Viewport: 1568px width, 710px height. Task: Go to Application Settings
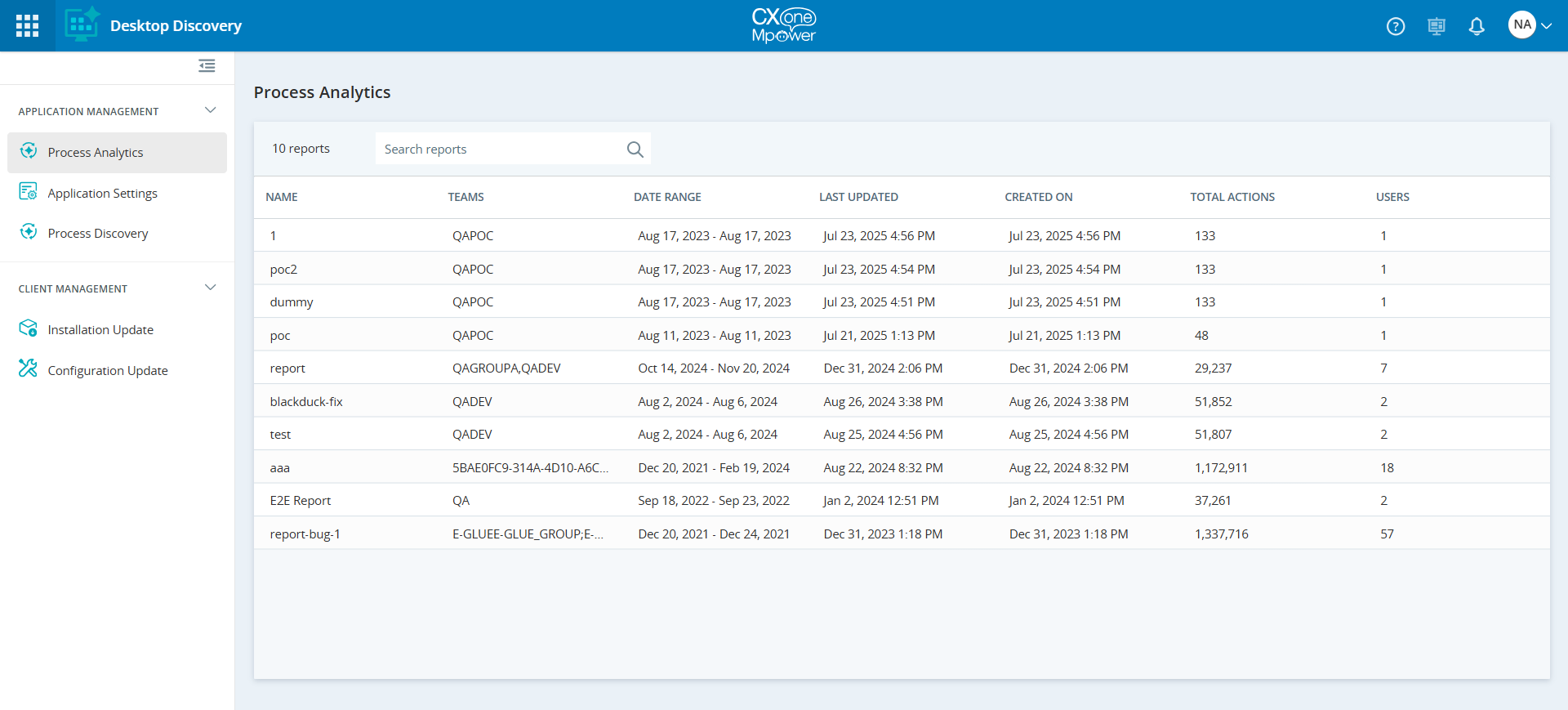tap(102, 194)
